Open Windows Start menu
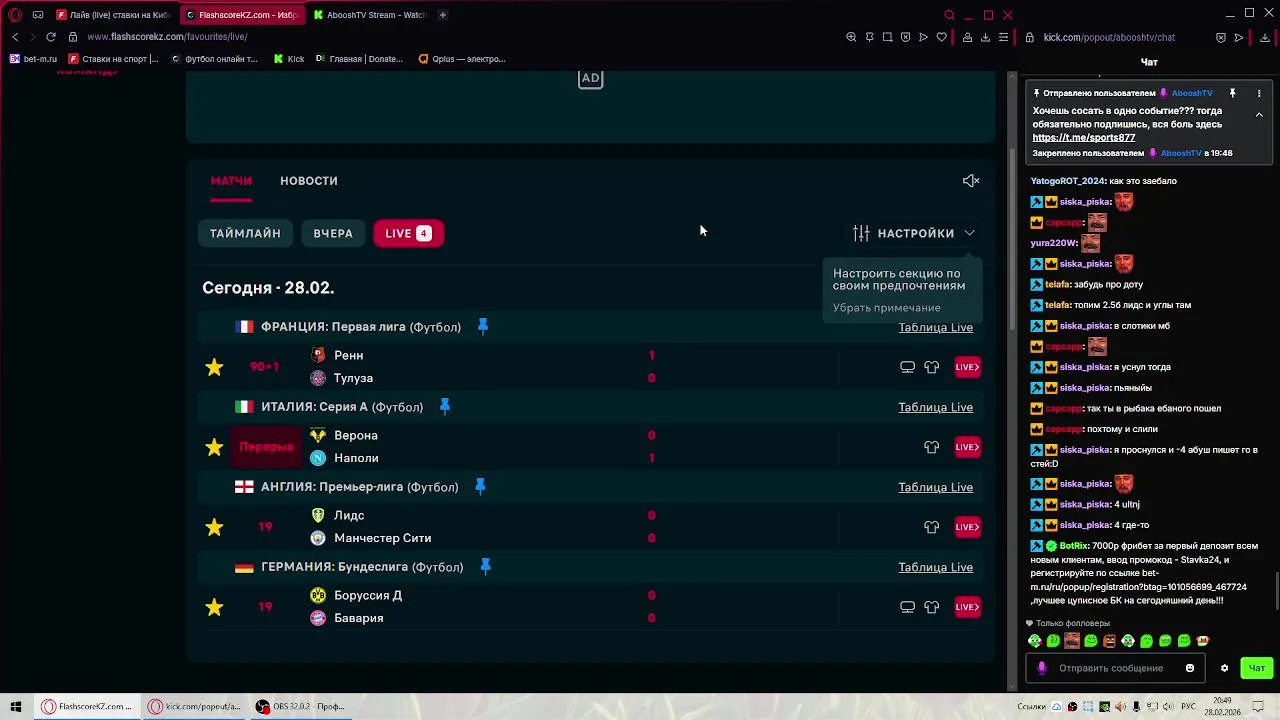This screenshot has width=1280, height=720. pos(16,707)
